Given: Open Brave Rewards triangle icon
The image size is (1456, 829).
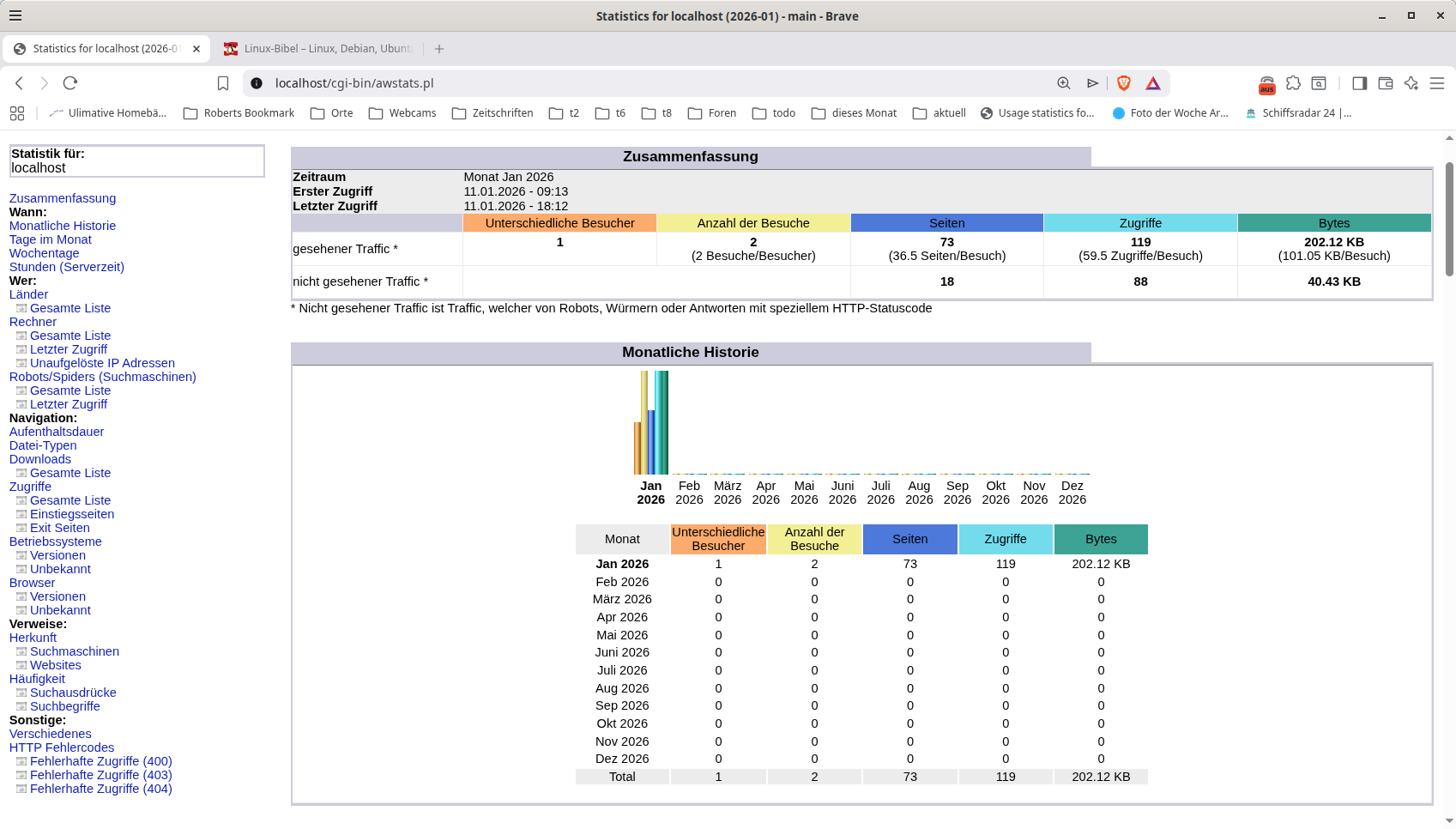Looking at the screenshot, I should click(x=1152, y=83).
